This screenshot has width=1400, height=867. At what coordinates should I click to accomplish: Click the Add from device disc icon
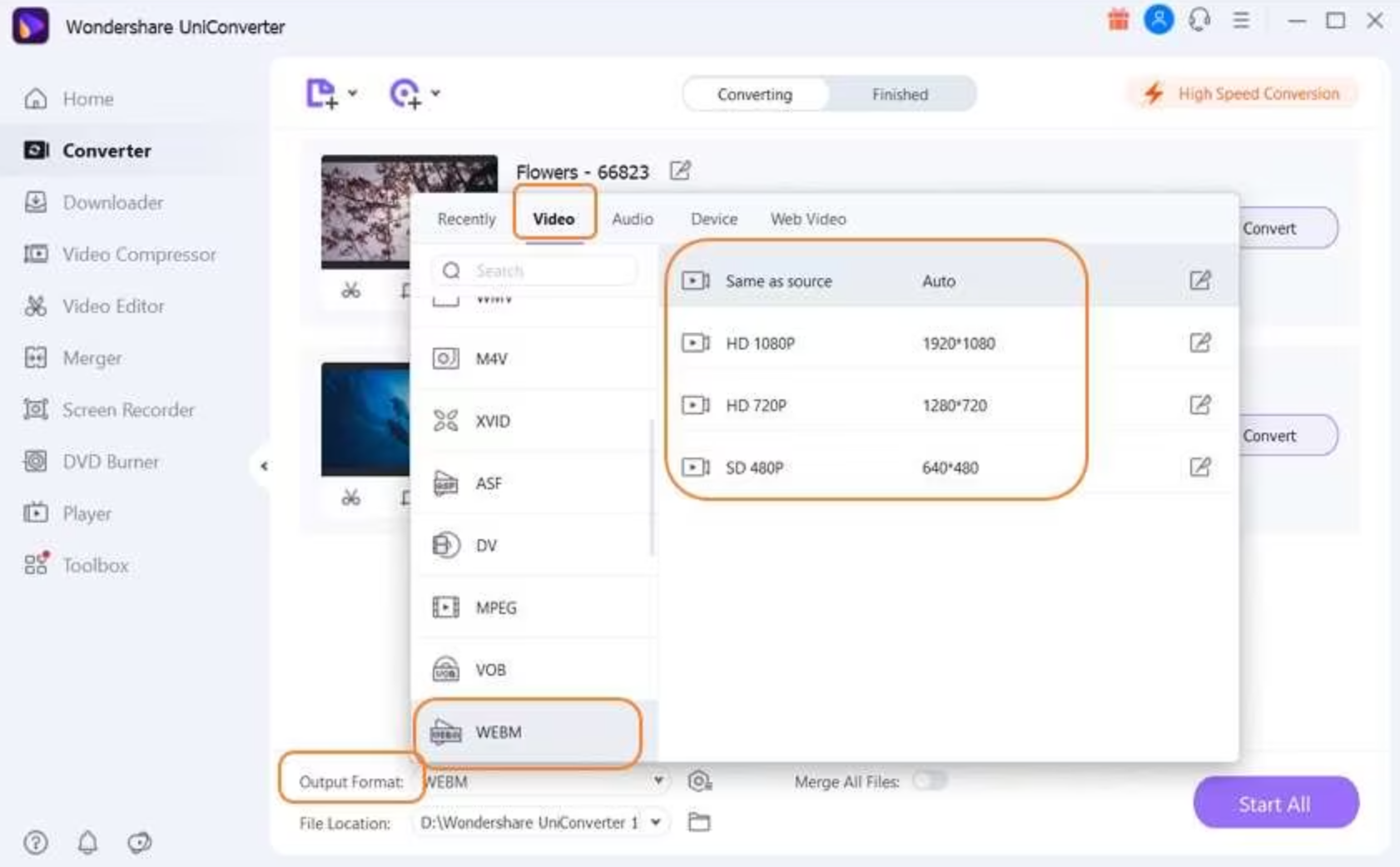405,93
